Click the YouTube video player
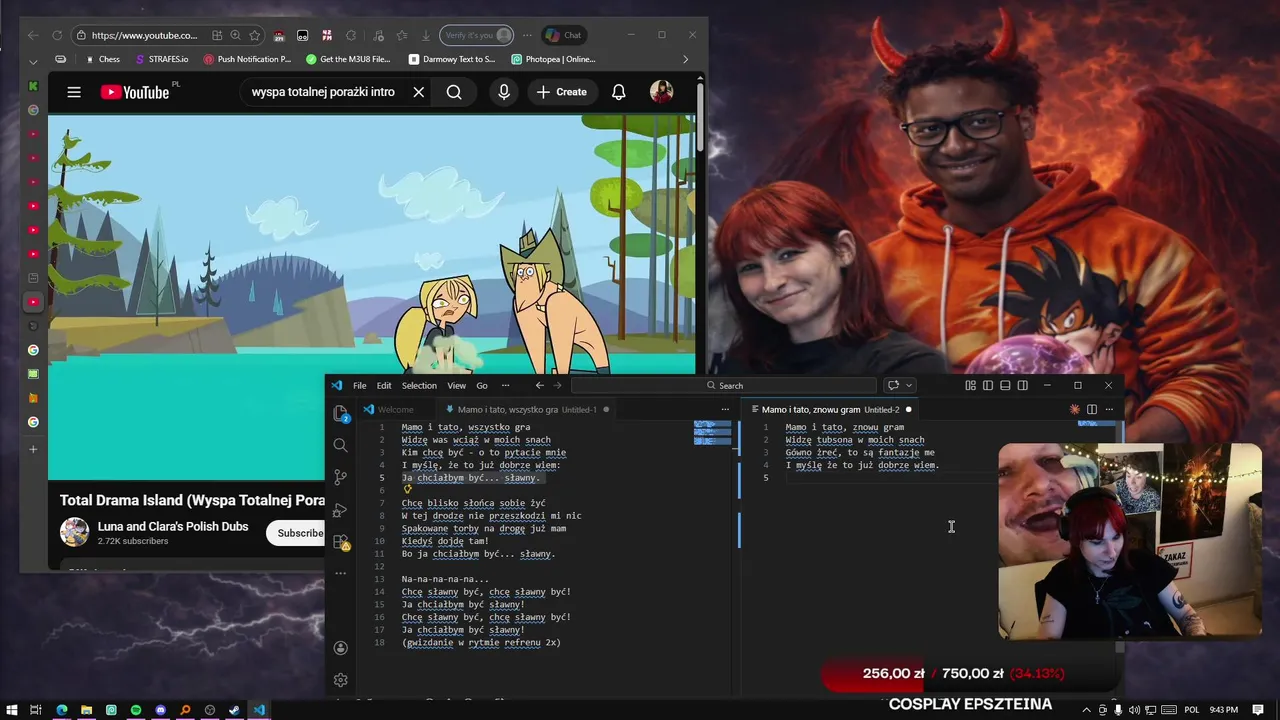Image resolution: width=1280 pixels, height=720 pixels. (371, 297)
